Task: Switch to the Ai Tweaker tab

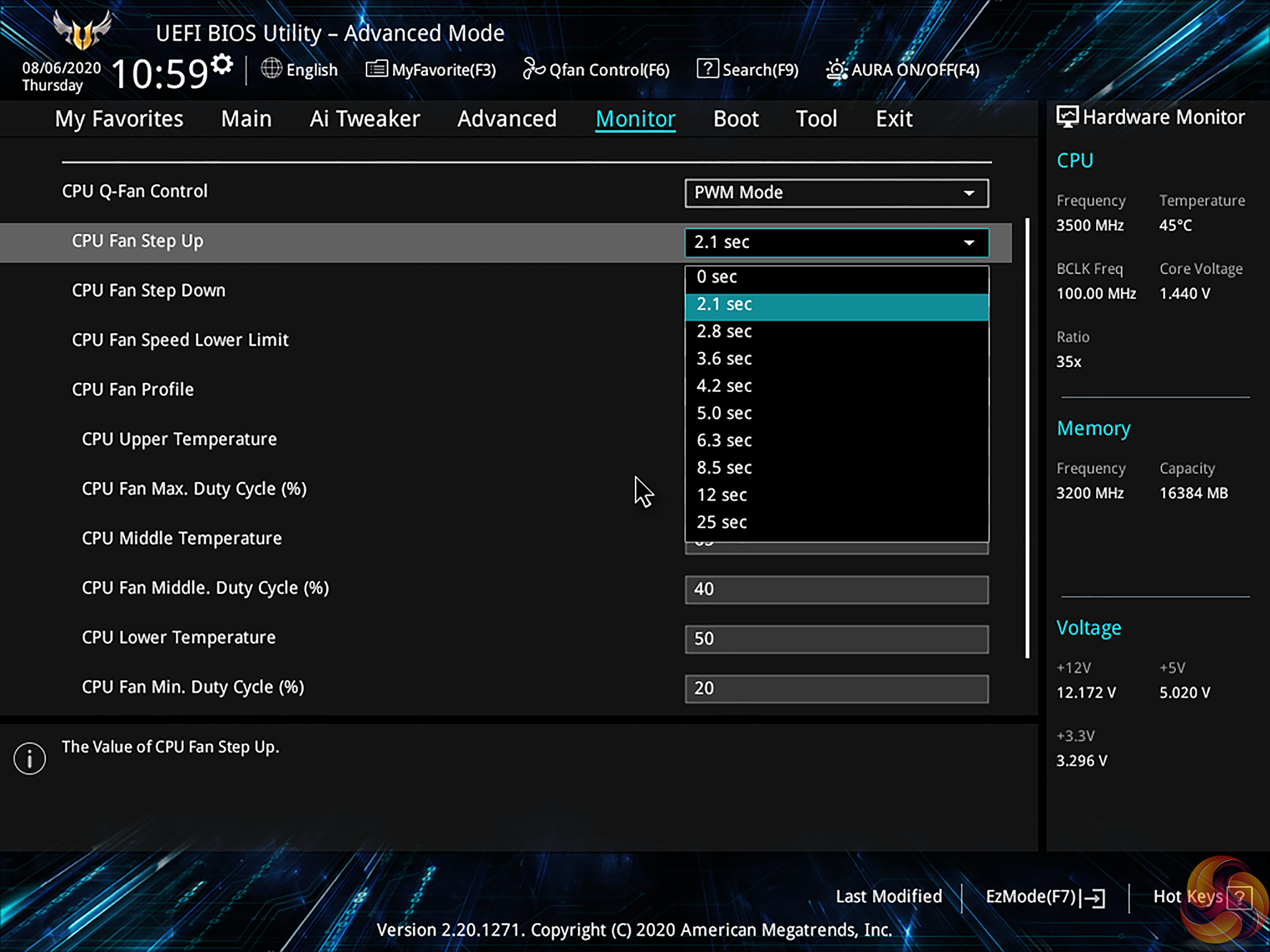Action: pos(364,119)
